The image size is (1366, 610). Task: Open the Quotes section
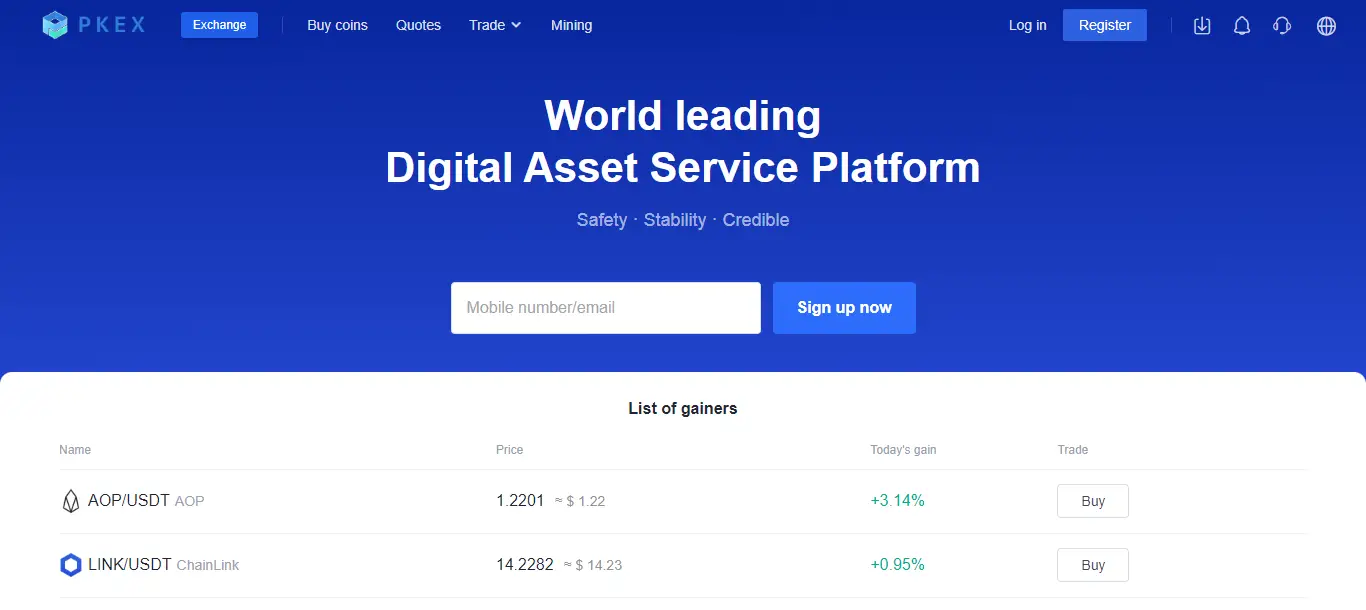(x=418, y=25)
